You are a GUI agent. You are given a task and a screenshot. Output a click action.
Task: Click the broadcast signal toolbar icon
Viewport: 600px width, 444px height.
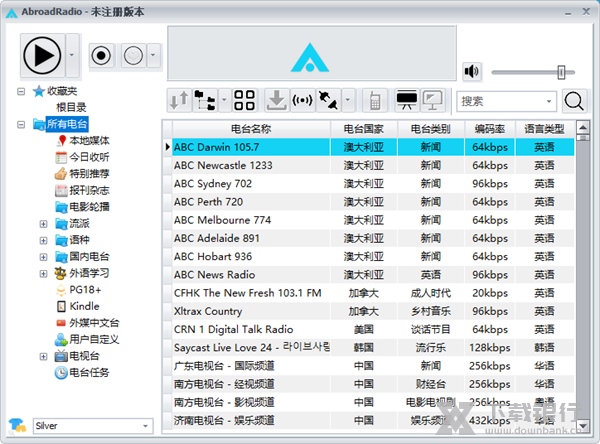click(302, 100)
